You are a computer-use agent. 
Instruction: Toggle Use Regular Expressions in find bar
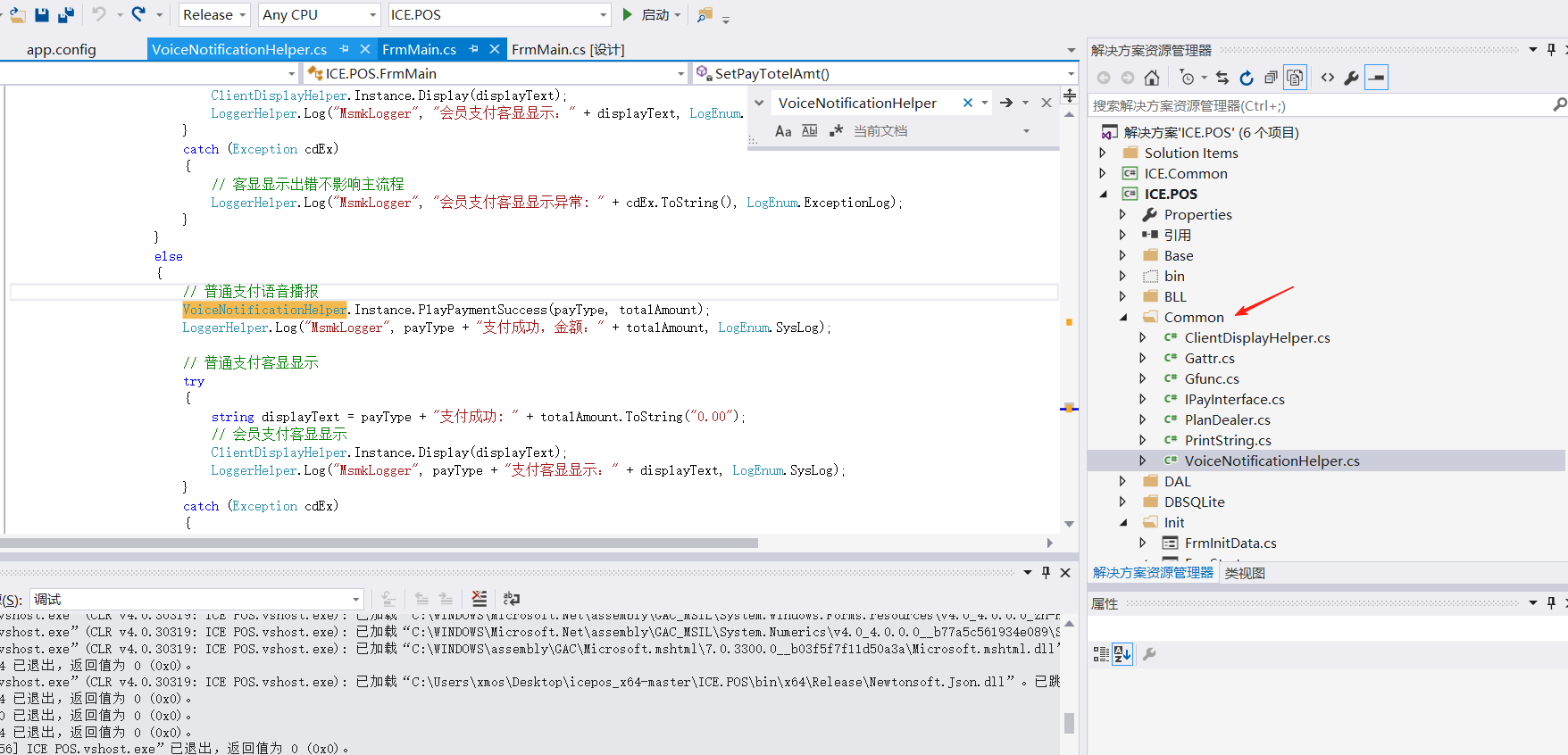[836, 131]
